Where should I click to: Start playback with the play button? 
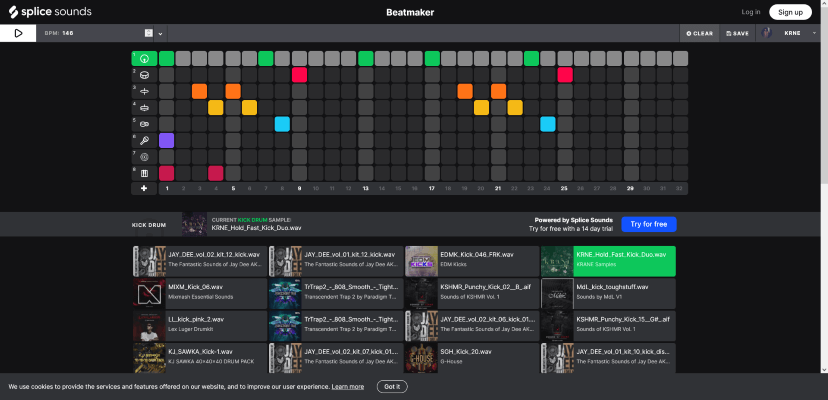click(x=18, y=33)
